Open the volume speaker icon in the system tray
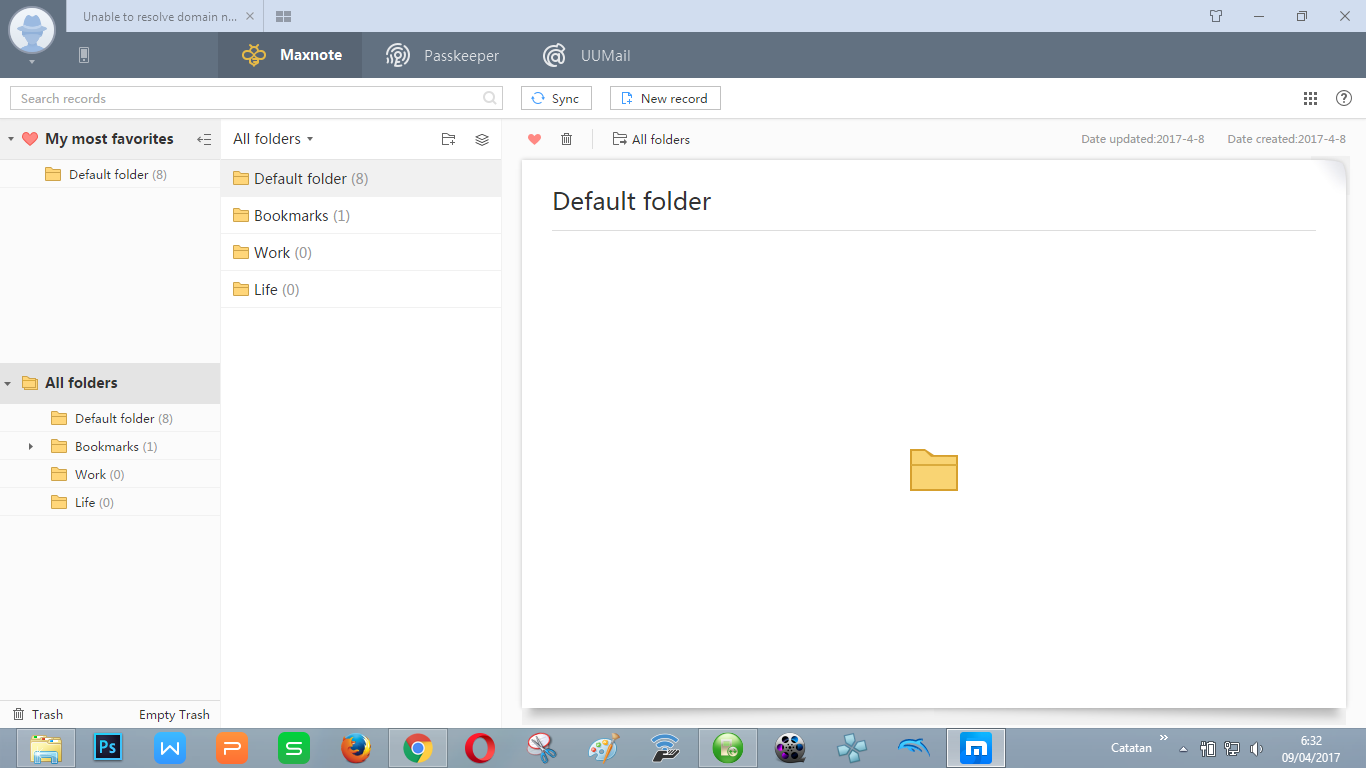 (x=1256, y=748)
